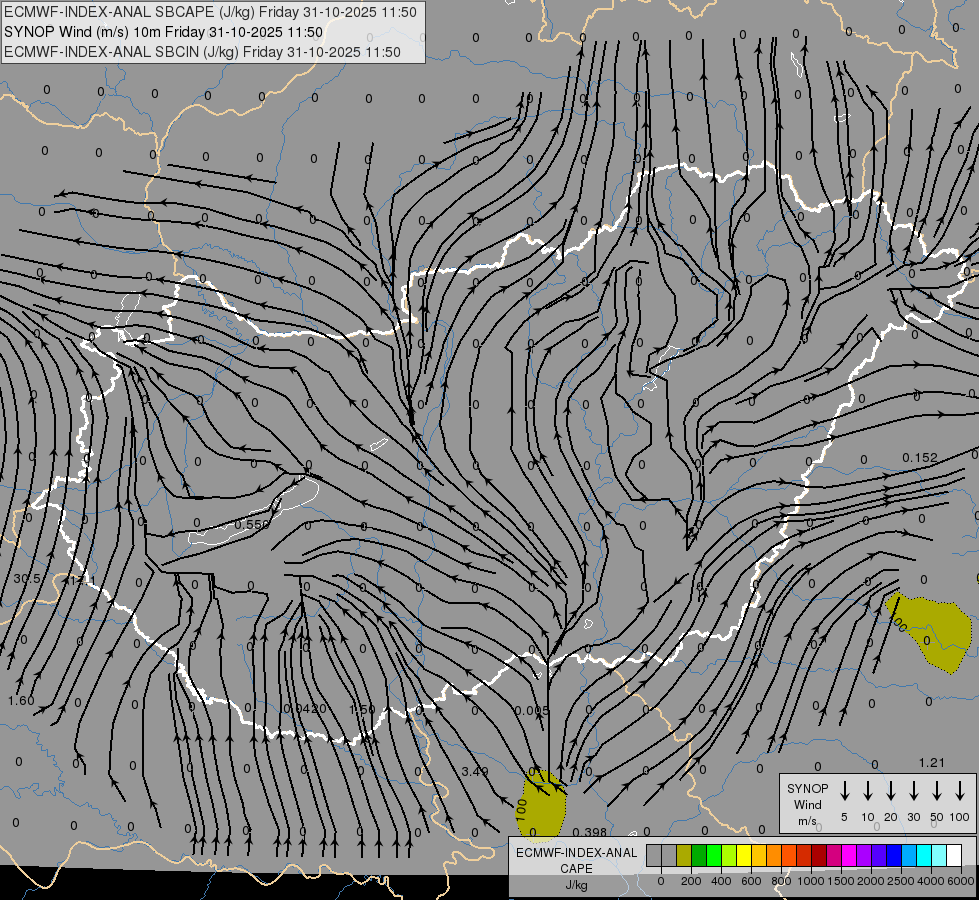Click the 1.21 value above the wind legend
This screenshot has height=900, width=979.
[932, 763]
